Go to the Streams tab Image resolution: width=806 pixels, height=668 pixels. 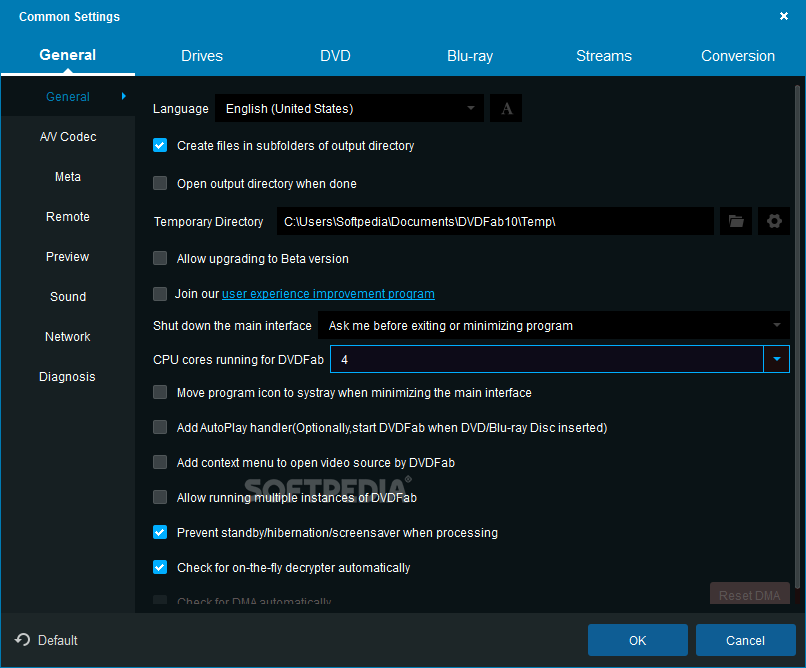604,56
